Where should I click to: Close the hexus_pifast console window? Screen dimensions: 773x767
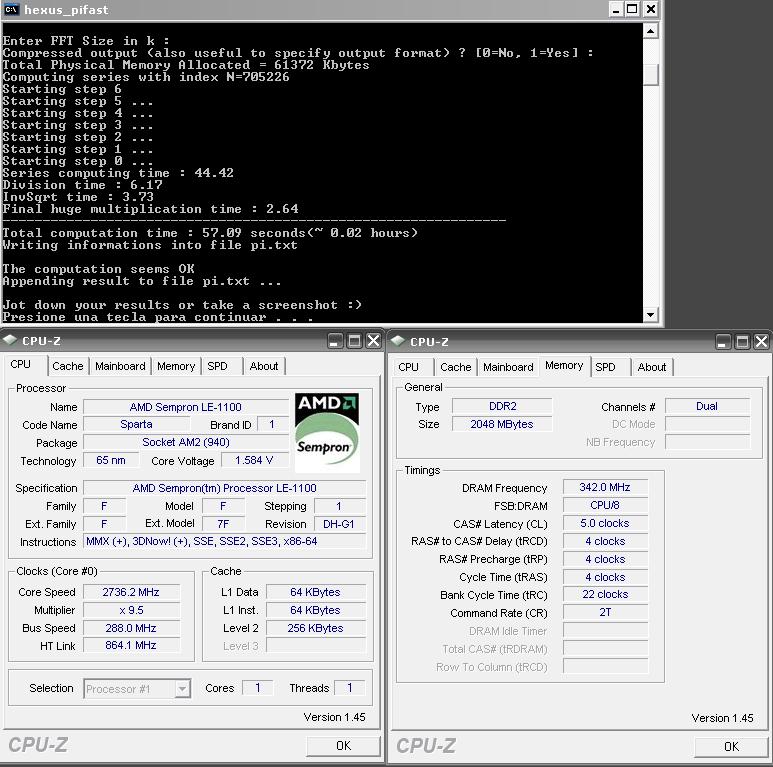(651, 9)
